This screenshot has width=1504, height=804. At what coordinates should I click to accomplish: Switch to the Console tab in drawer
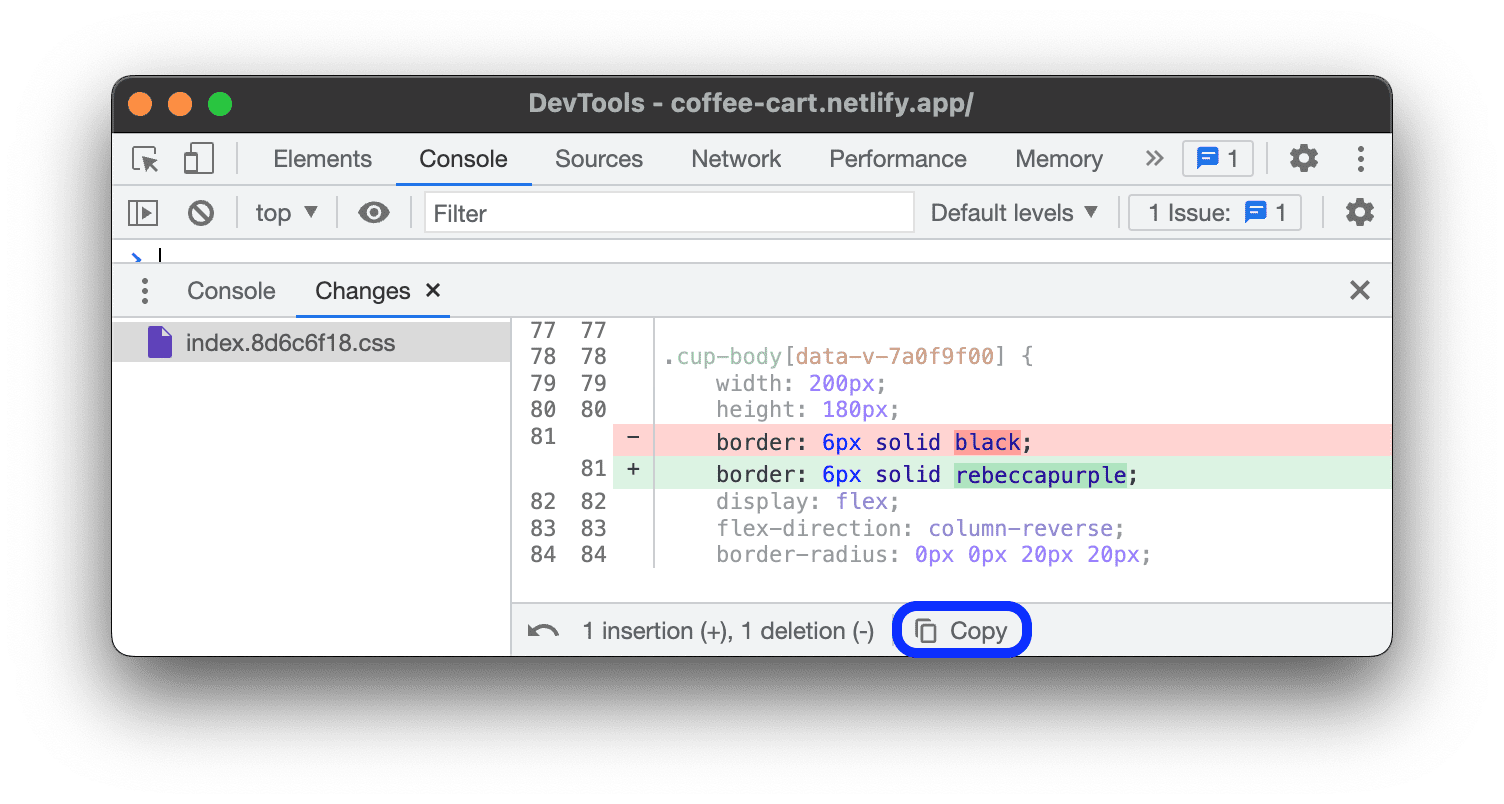[x=230, y=290]
